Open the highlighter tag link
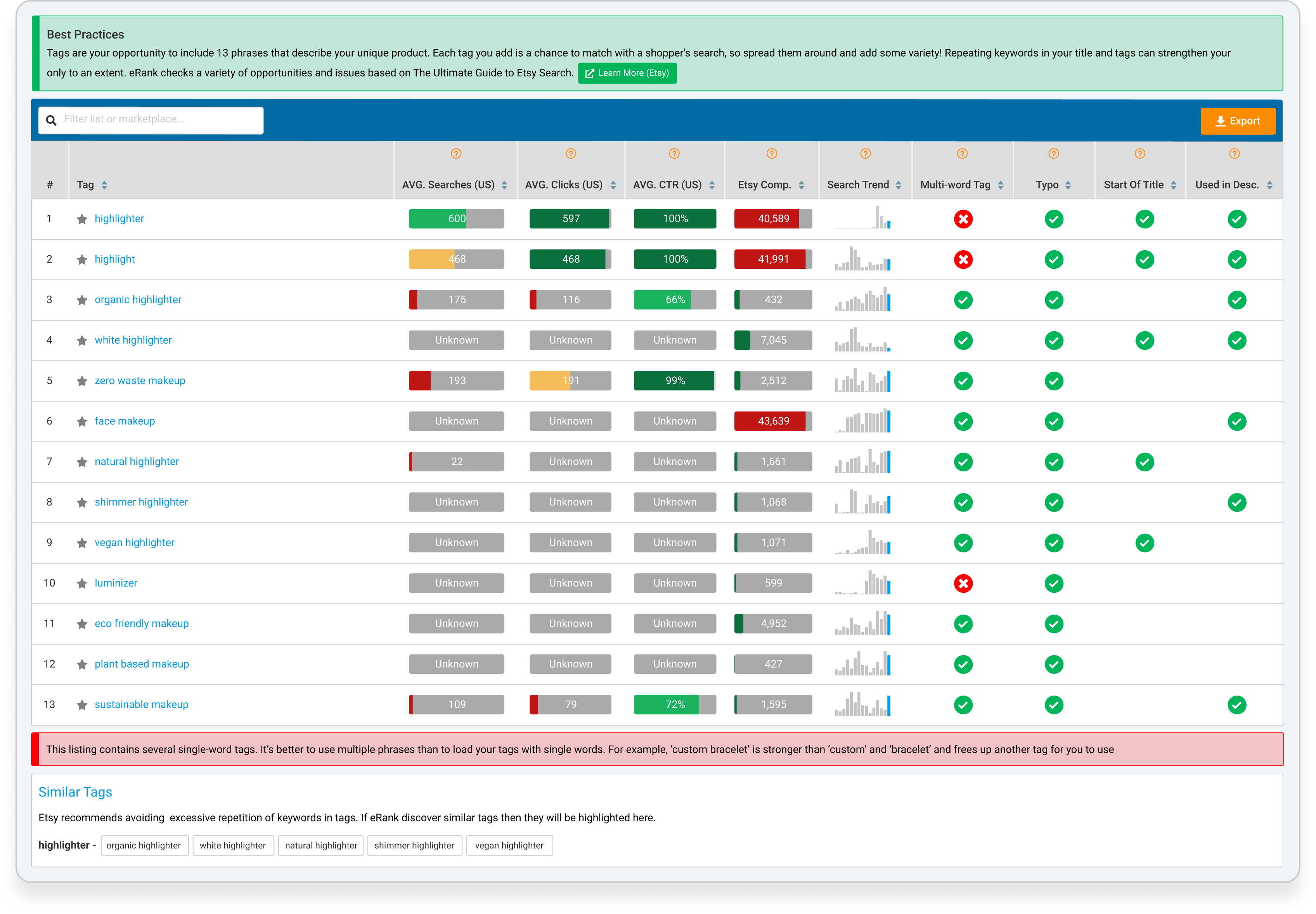 pyautogui.click(x=119, y=219)
